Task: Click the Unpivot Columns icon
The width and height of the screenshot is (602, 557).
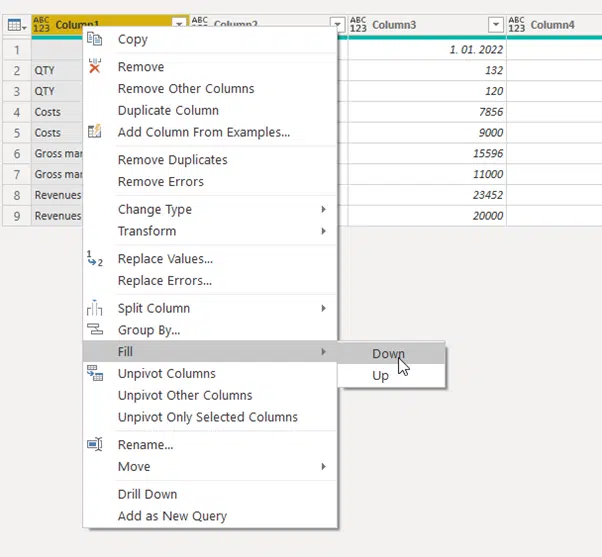Action: (94, 373)
